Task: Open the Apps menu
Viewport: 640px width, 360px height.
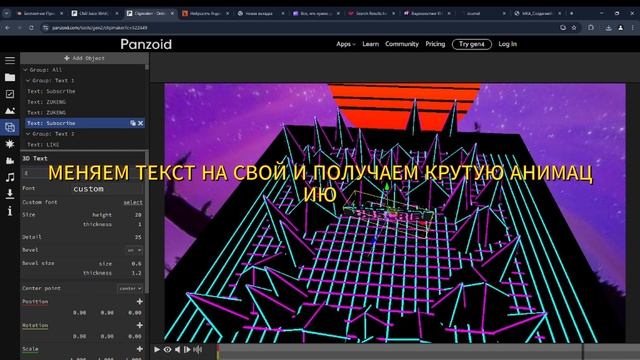Action: coord(346,44)
